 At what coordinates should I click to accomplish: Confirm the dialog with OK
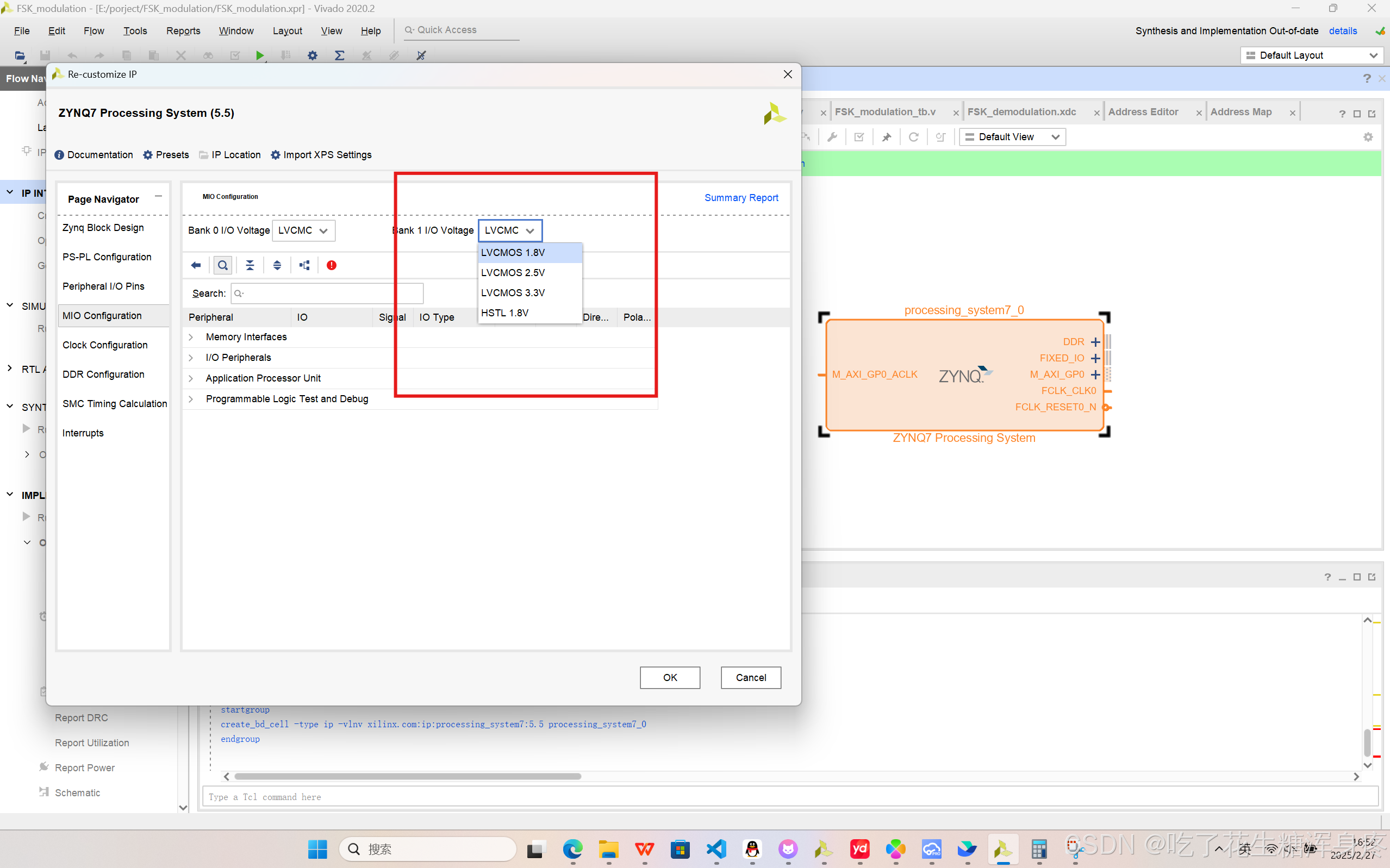(670, 677)
